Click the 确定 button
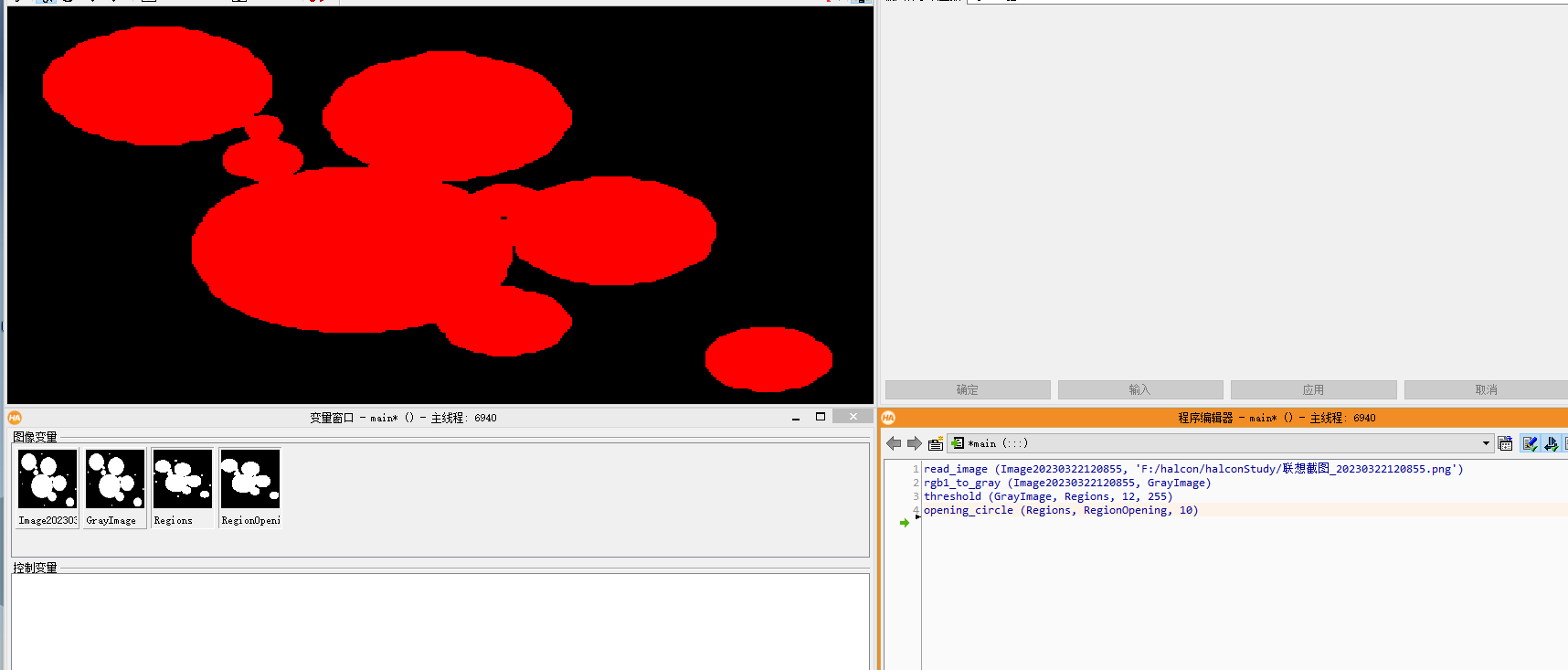Image resolution: width=1568 pixels, height=670 pixels. [968, 389]
